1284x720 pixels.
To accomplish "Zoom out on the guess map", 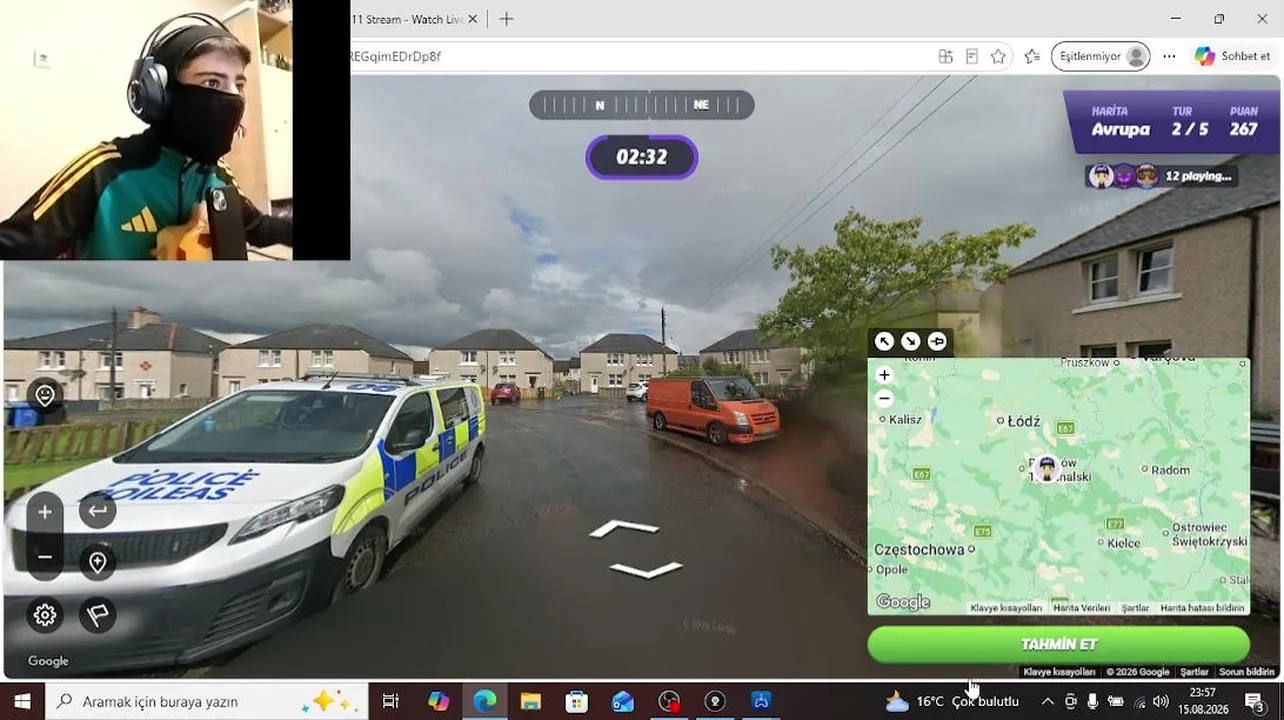I will [x=884, y=398].
